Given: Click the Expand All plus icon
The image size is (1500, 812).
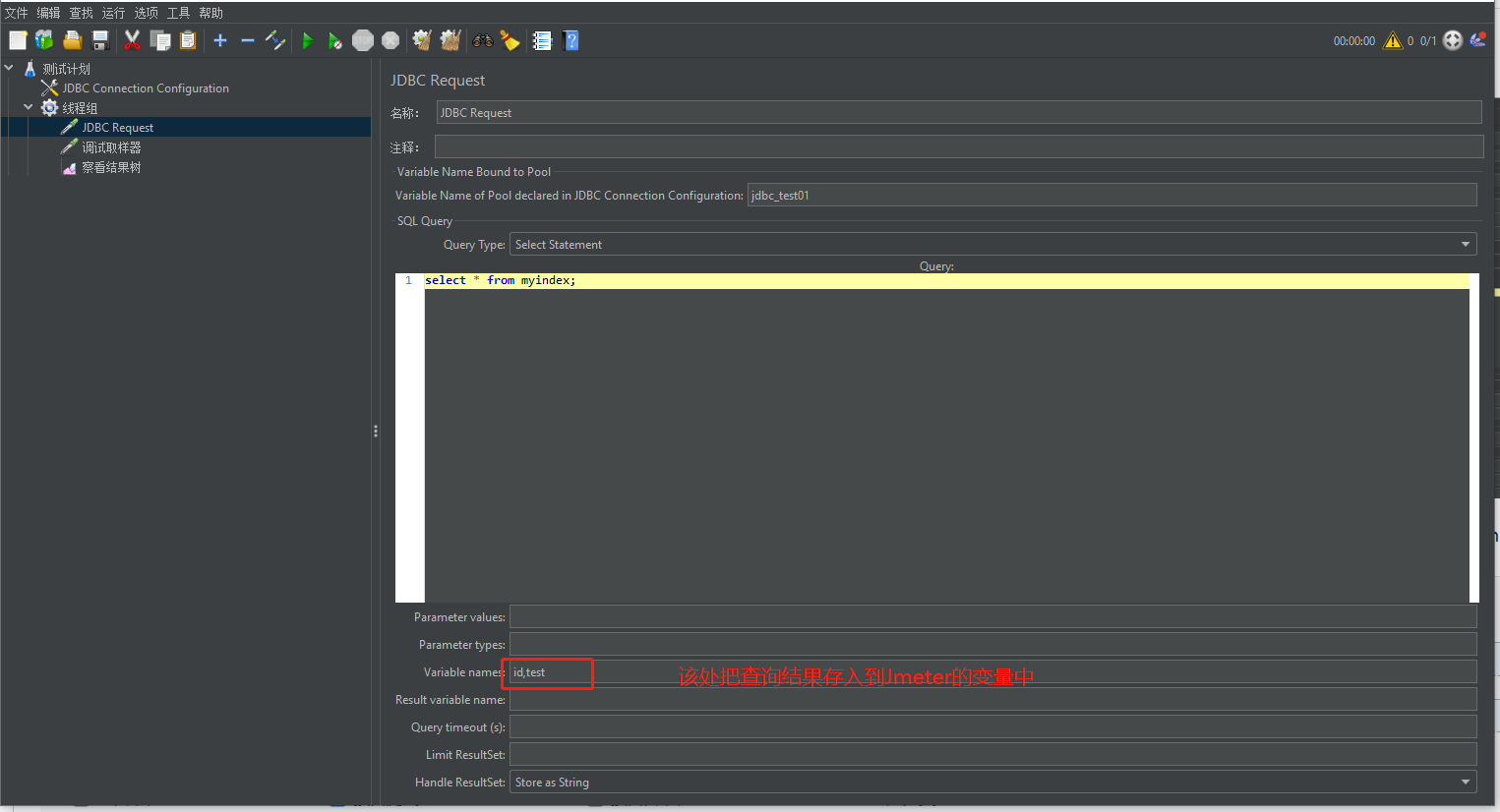Looking at the screenshot, I should 220,40.
